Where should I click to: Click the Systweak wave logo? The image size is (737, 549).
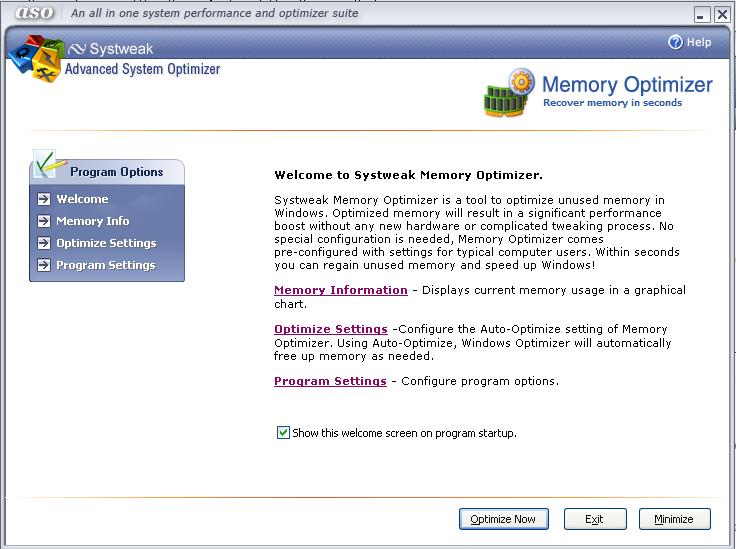[77, 49]
